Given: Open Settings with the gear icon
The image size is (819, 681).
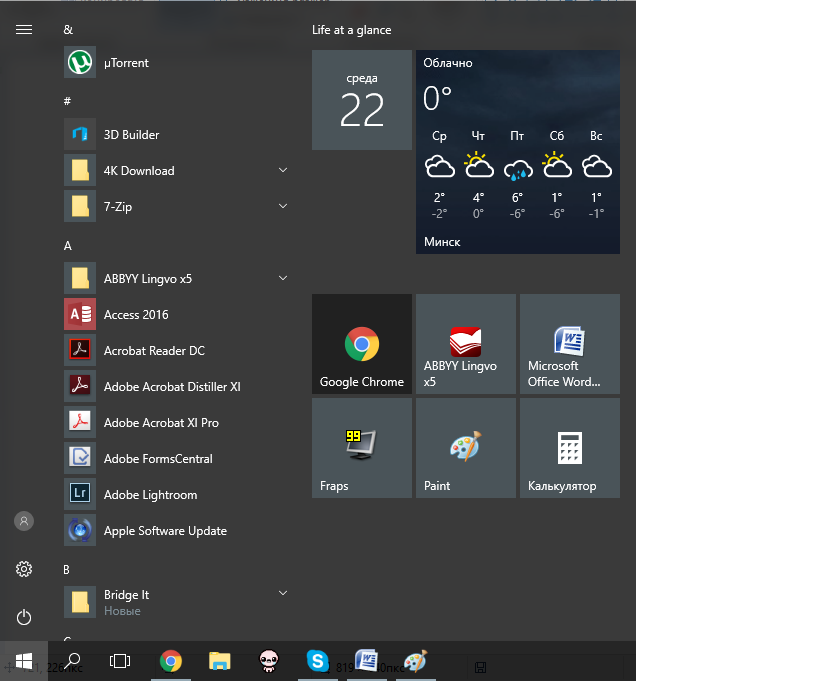Looking at the screenshot, I should (x=24, y=569).
